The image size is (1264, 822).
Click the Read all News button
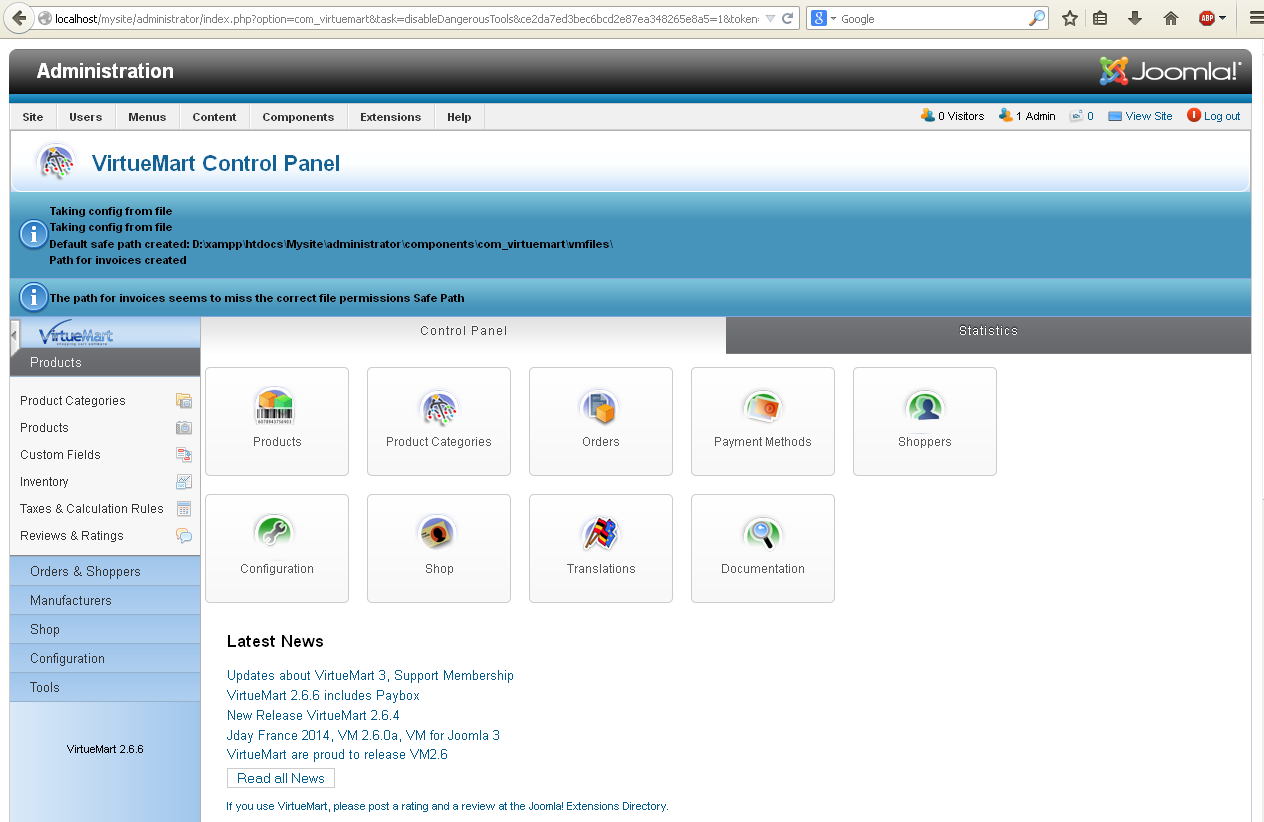[281, 778]
